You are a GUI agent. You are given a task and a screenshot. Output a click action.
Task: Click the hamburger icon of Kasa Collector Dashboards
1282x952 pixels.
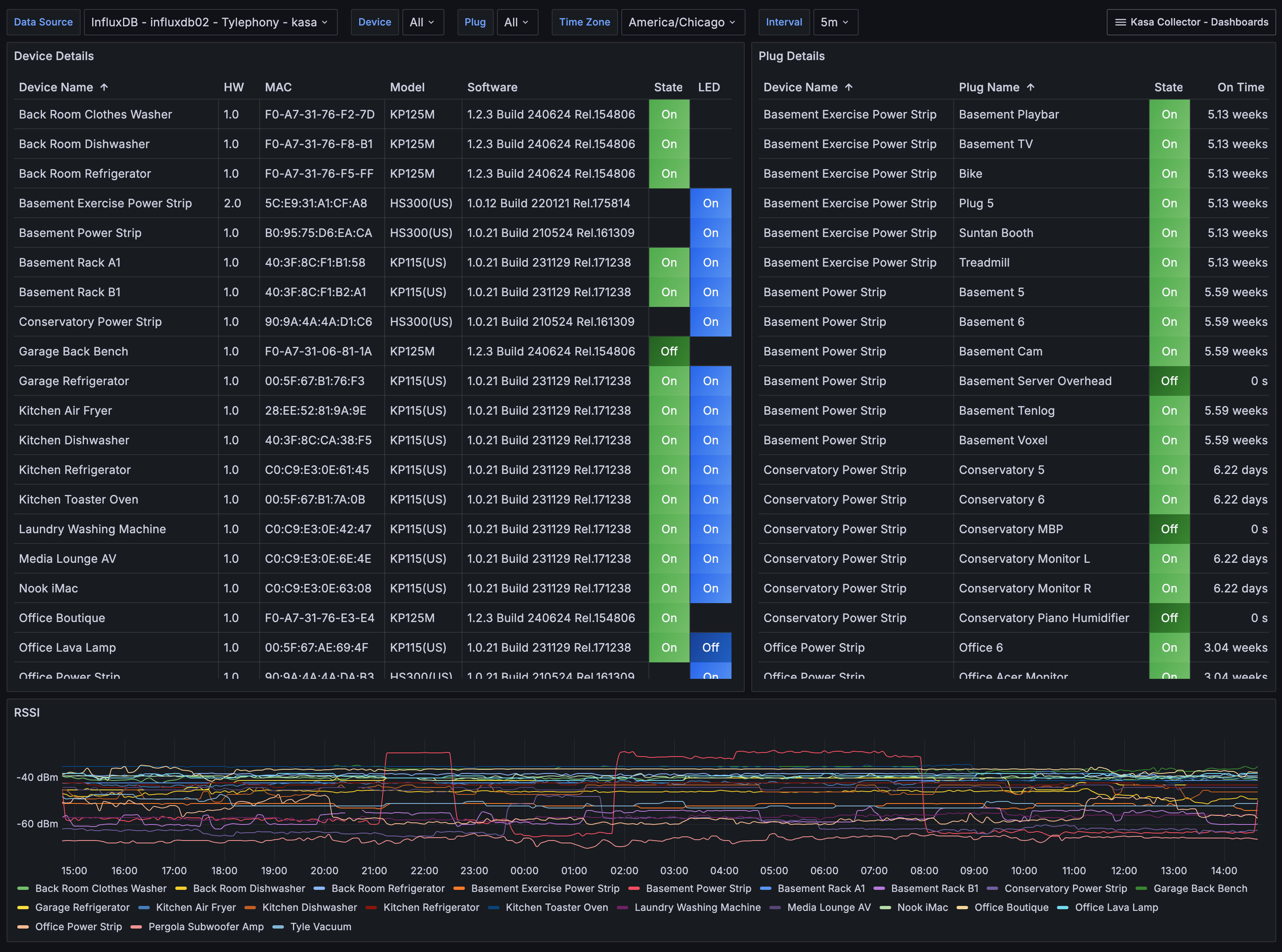[x=1120, y=22]
